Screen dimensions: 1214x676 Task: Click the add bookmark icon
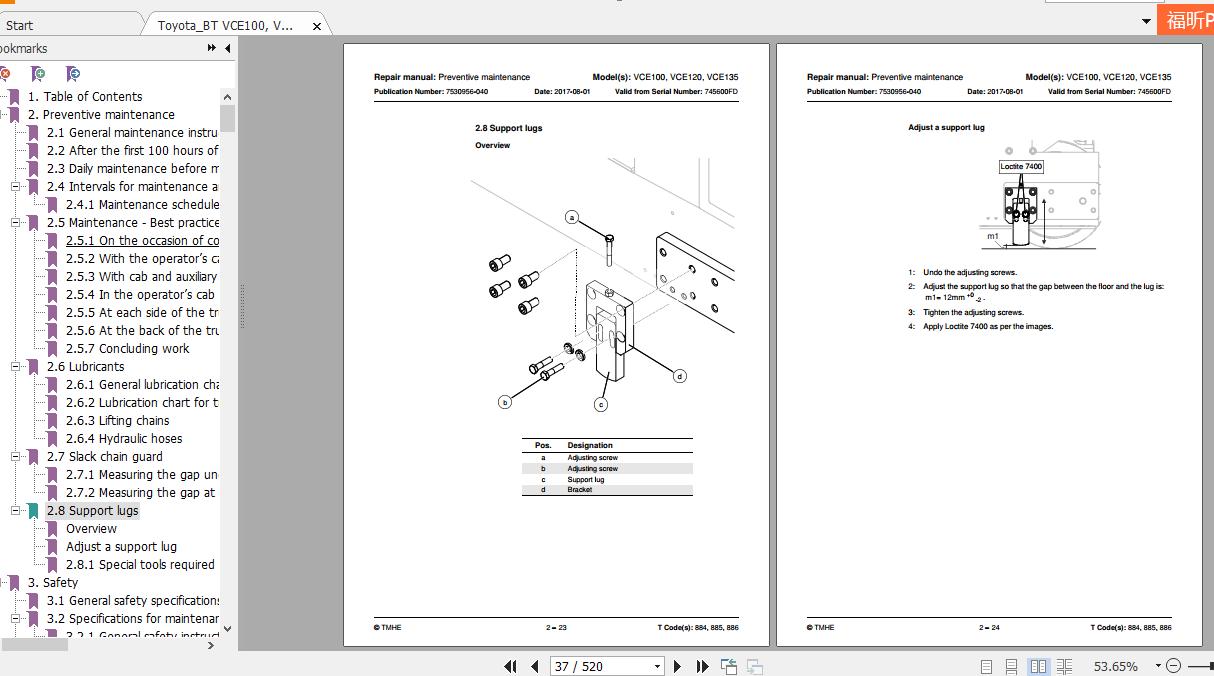click(x=38, y=73)
